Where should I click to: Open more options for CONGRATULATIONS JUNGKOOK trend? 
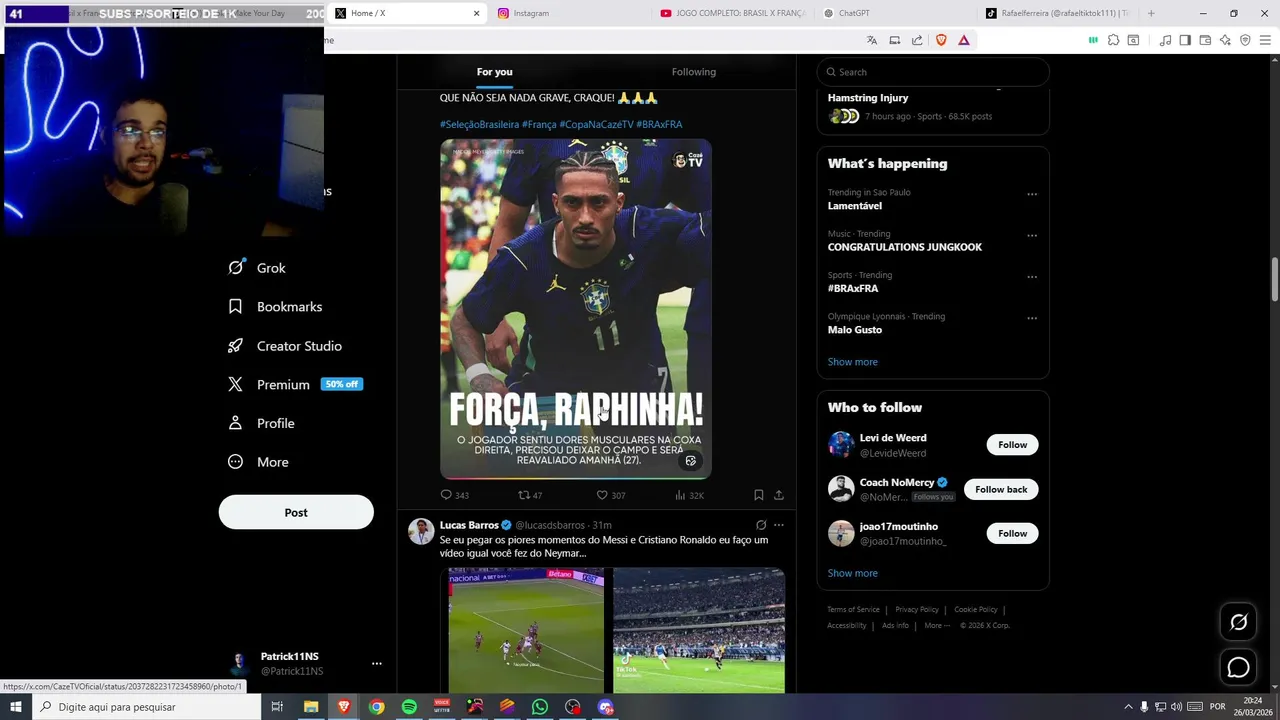(1032, 235)
